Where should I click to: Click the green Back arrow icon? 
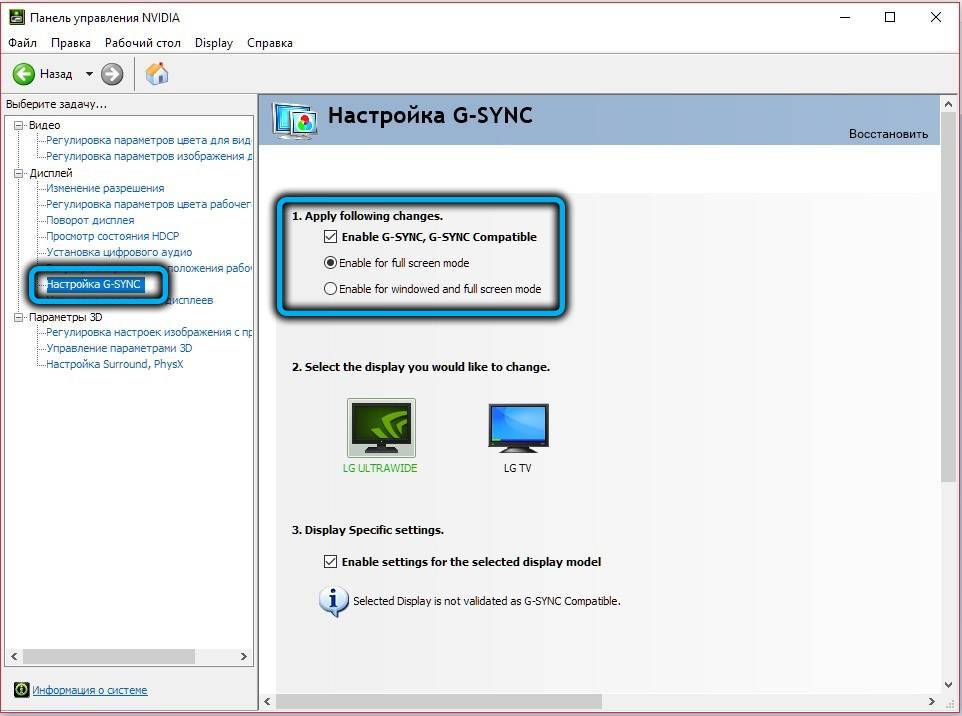pyautogui.click(x=24, y=74)
